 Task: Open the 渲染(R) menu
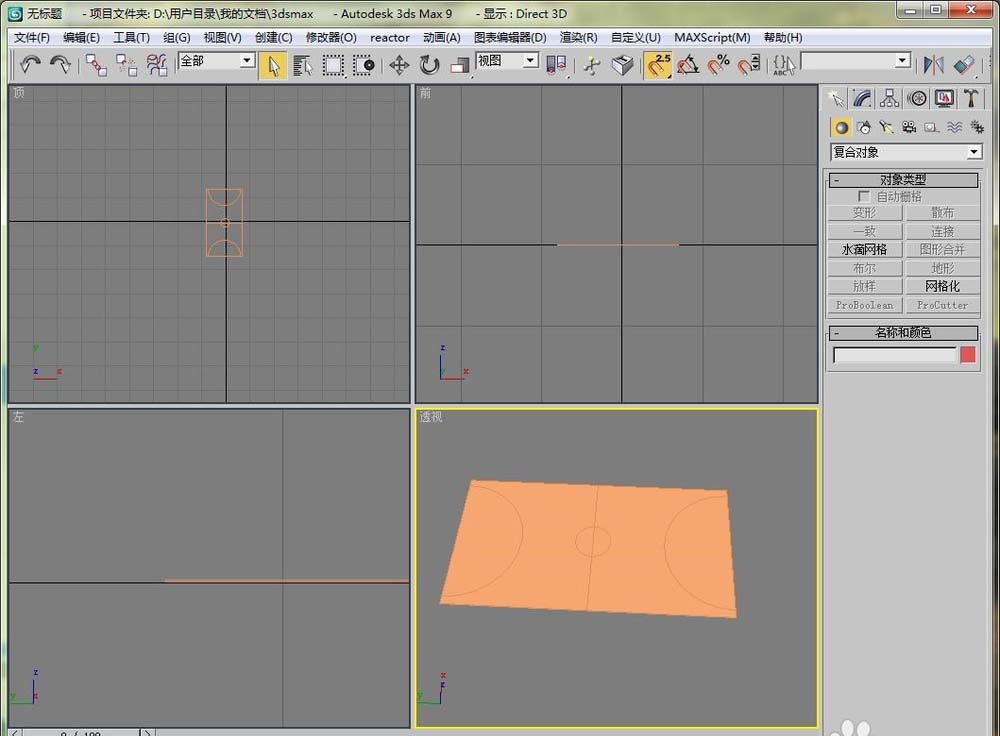coord(578,38)
